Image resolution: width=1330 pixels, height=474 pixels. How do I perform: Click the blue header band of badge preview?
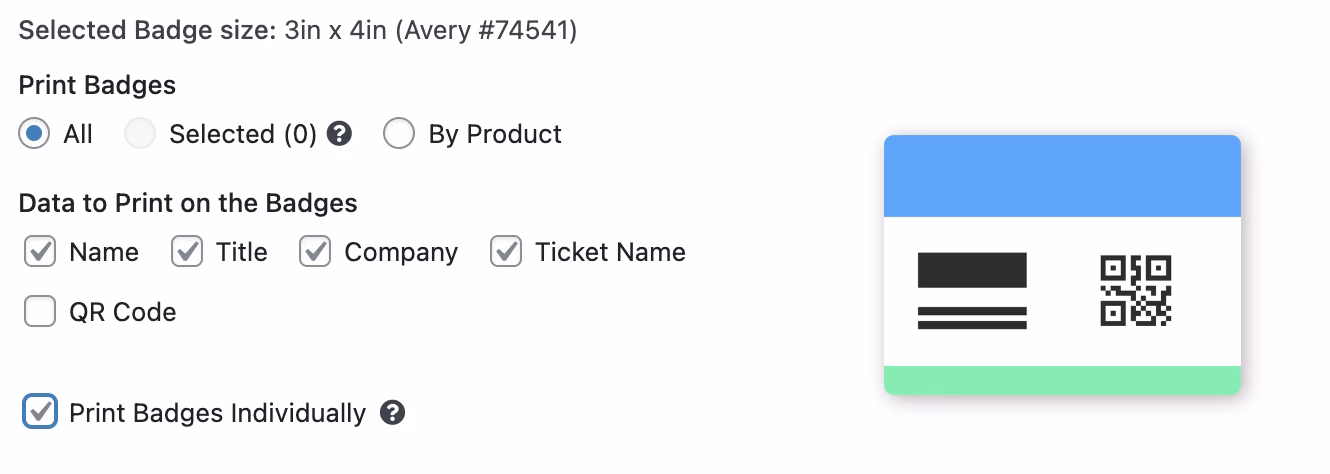click(1062, 176)
